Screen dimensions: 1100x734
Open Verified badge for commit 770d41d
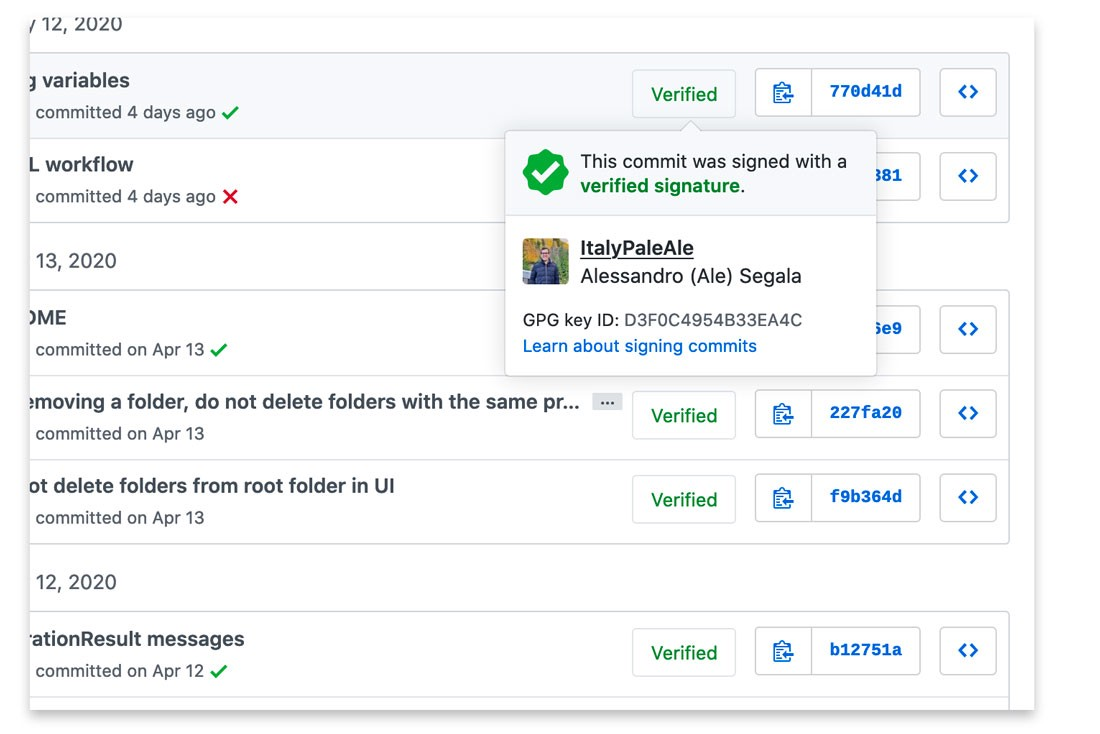[x=684, y=94]
